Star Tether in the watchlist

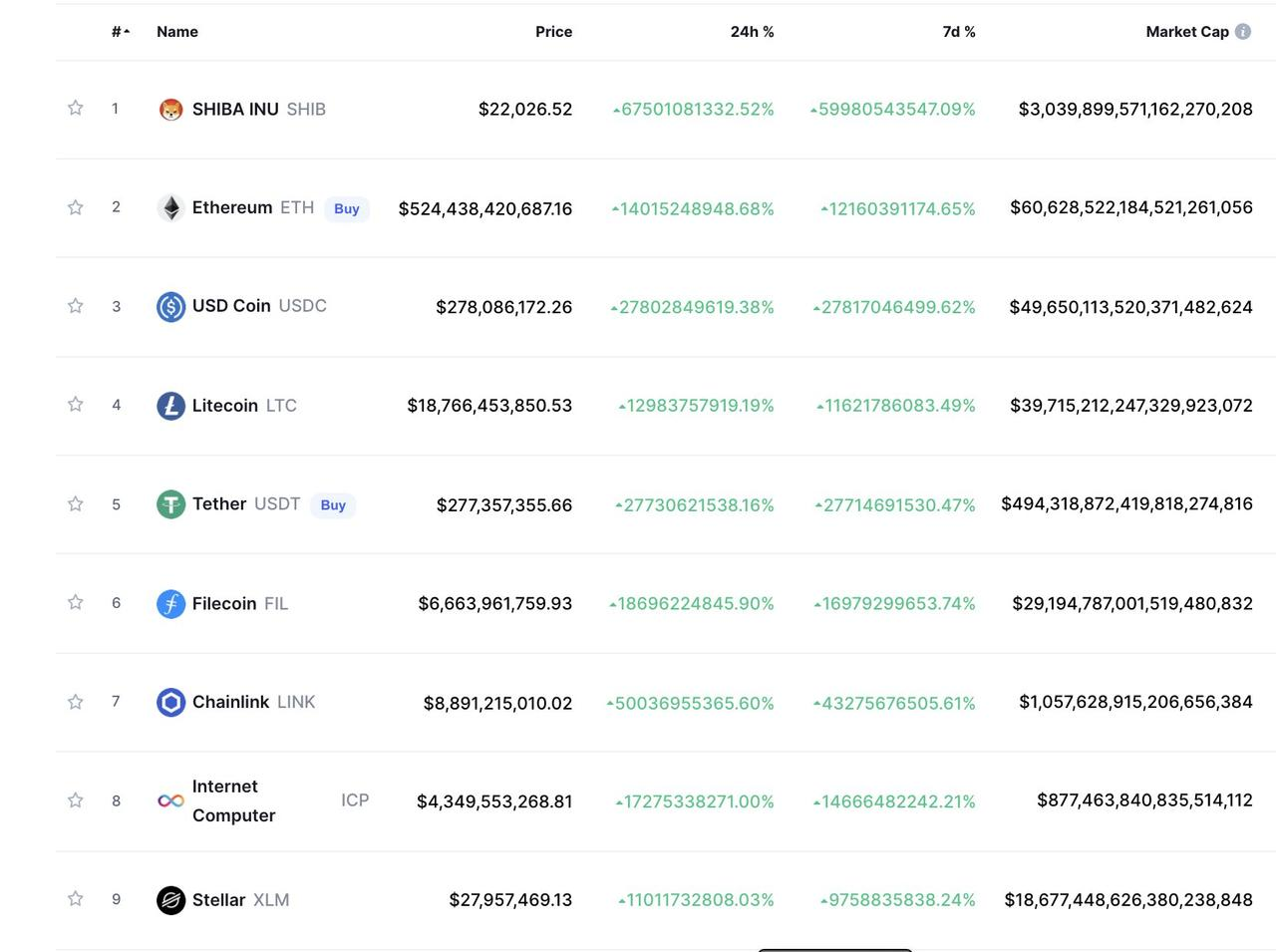[75, 504]
